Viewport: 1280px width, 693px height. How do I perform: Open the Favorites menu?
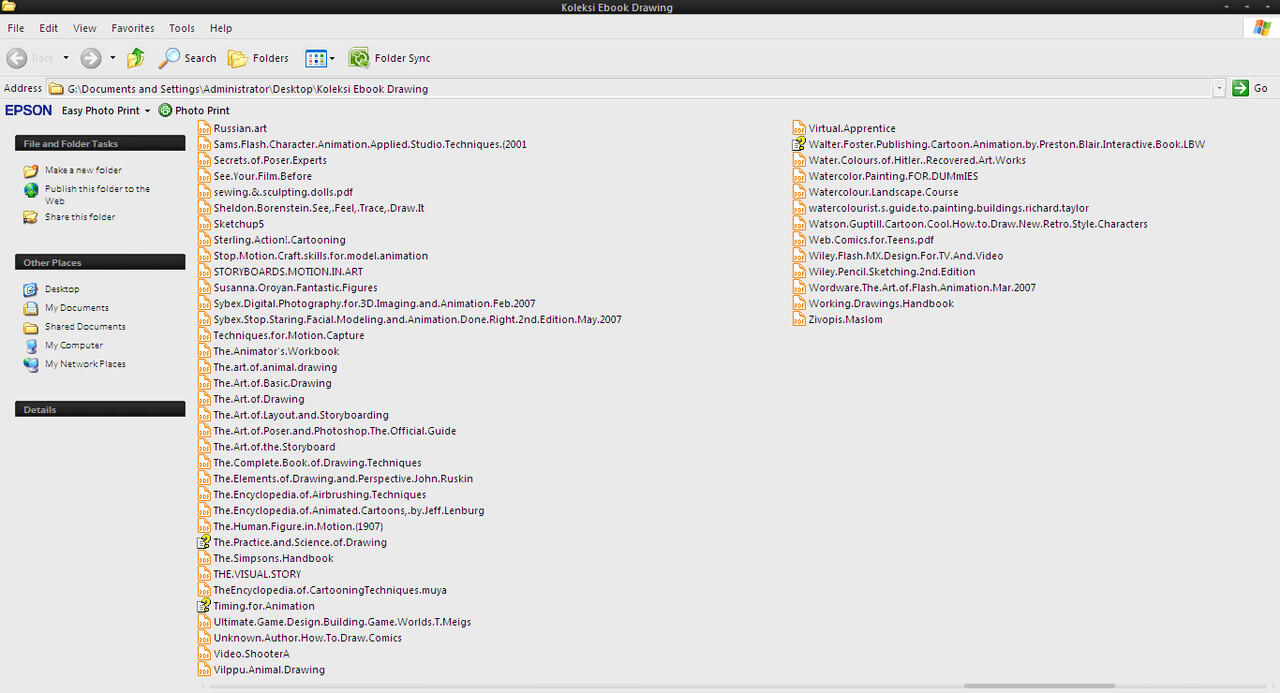pos(133,28)
